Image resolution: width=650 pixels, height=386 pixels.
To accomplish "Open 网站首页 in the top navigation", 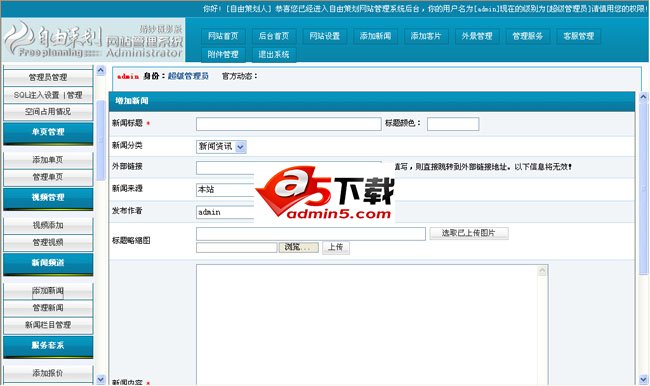I will (223, 36).
